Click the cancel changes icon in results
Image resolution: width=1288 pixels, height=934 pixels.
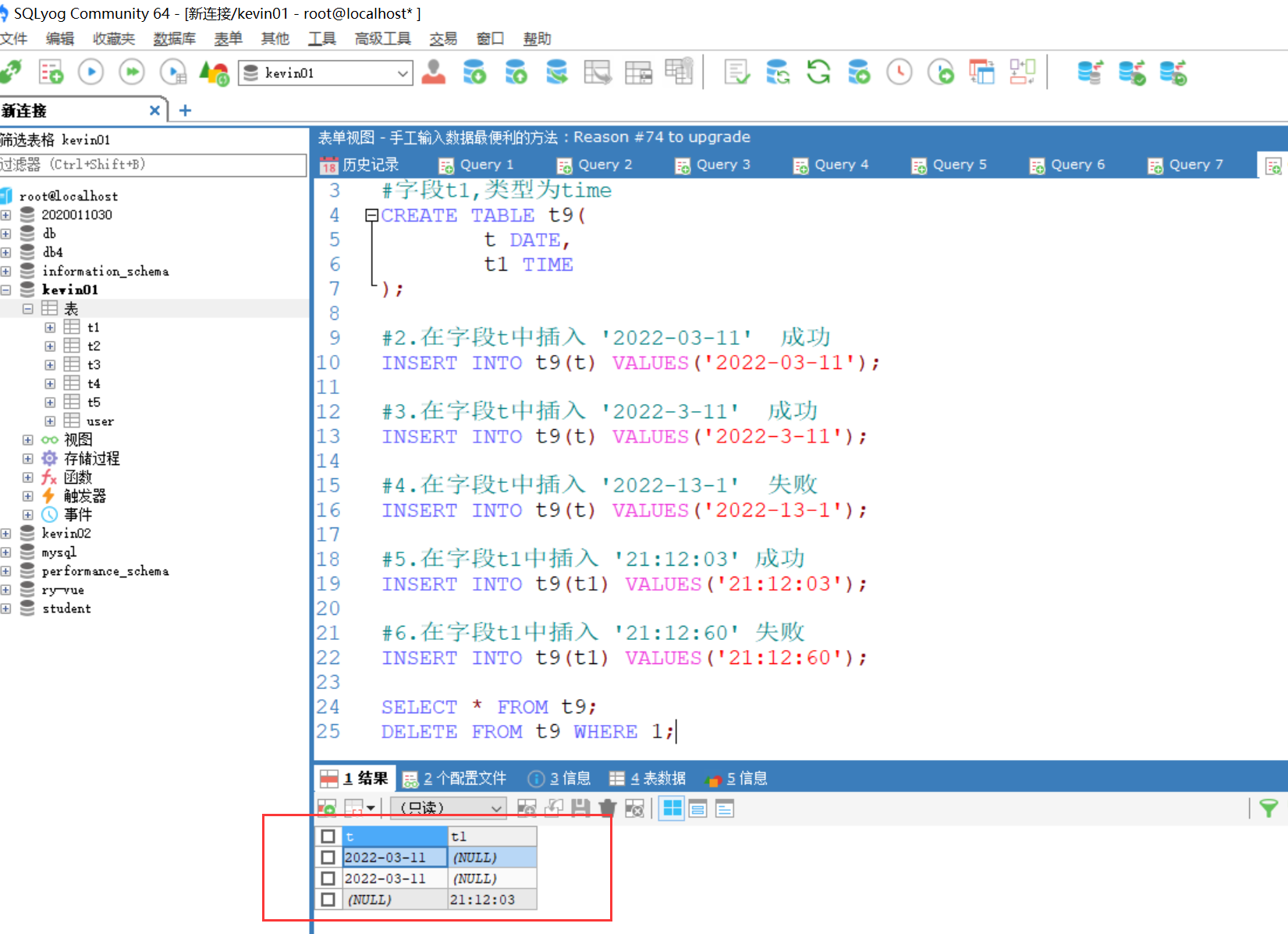click(x=634, y=808)
